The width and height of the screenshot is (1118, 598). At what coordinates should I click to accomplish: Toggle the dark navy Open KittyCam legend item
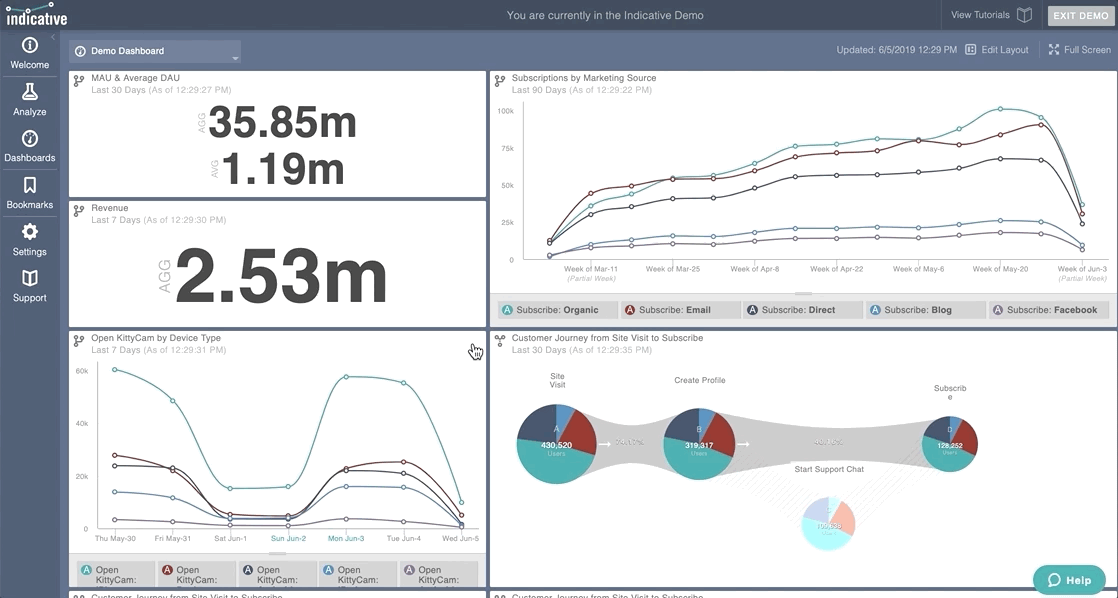tap(277, 574)
